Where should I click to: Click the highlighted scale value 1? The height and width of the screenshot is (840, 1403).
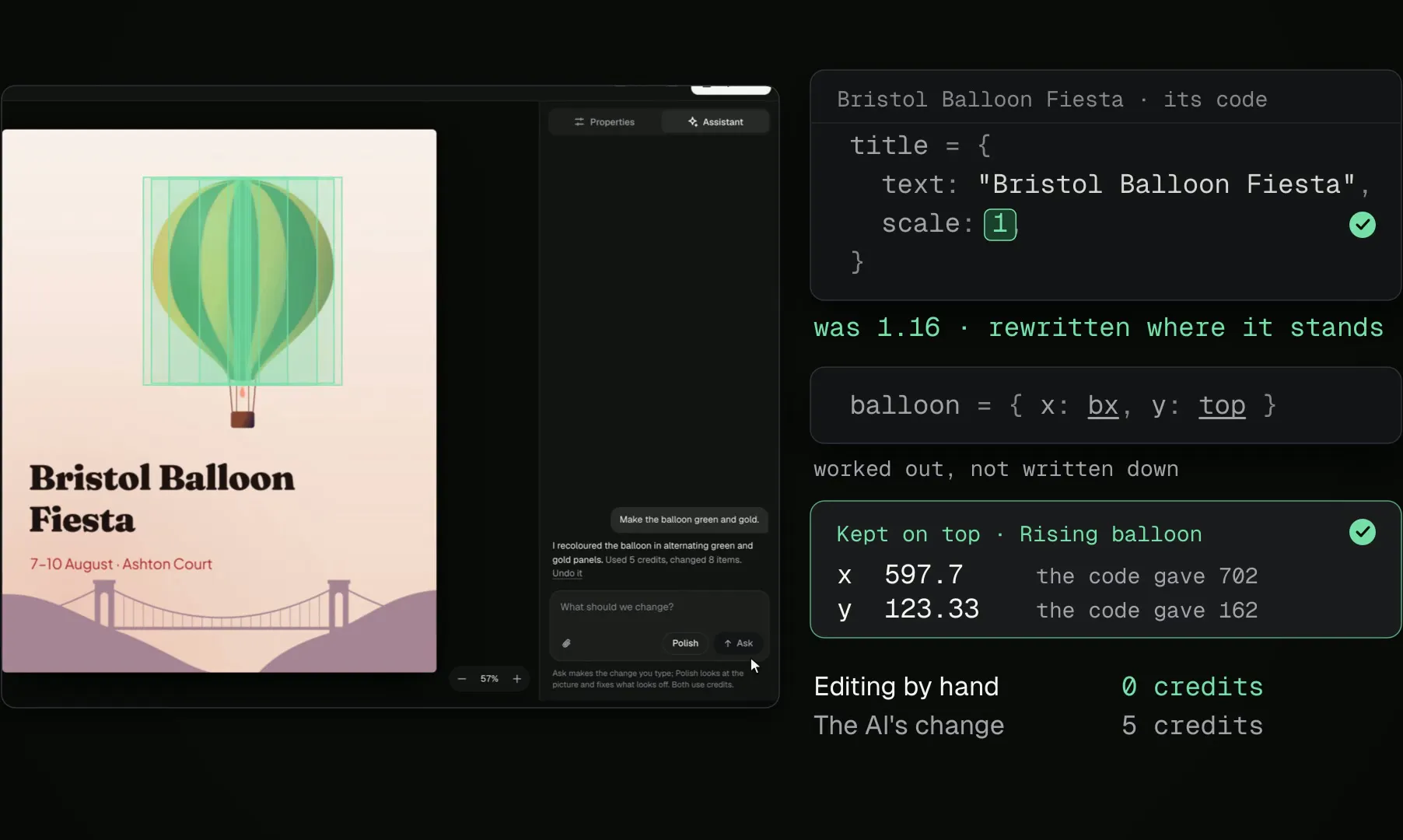[1000, 225]
